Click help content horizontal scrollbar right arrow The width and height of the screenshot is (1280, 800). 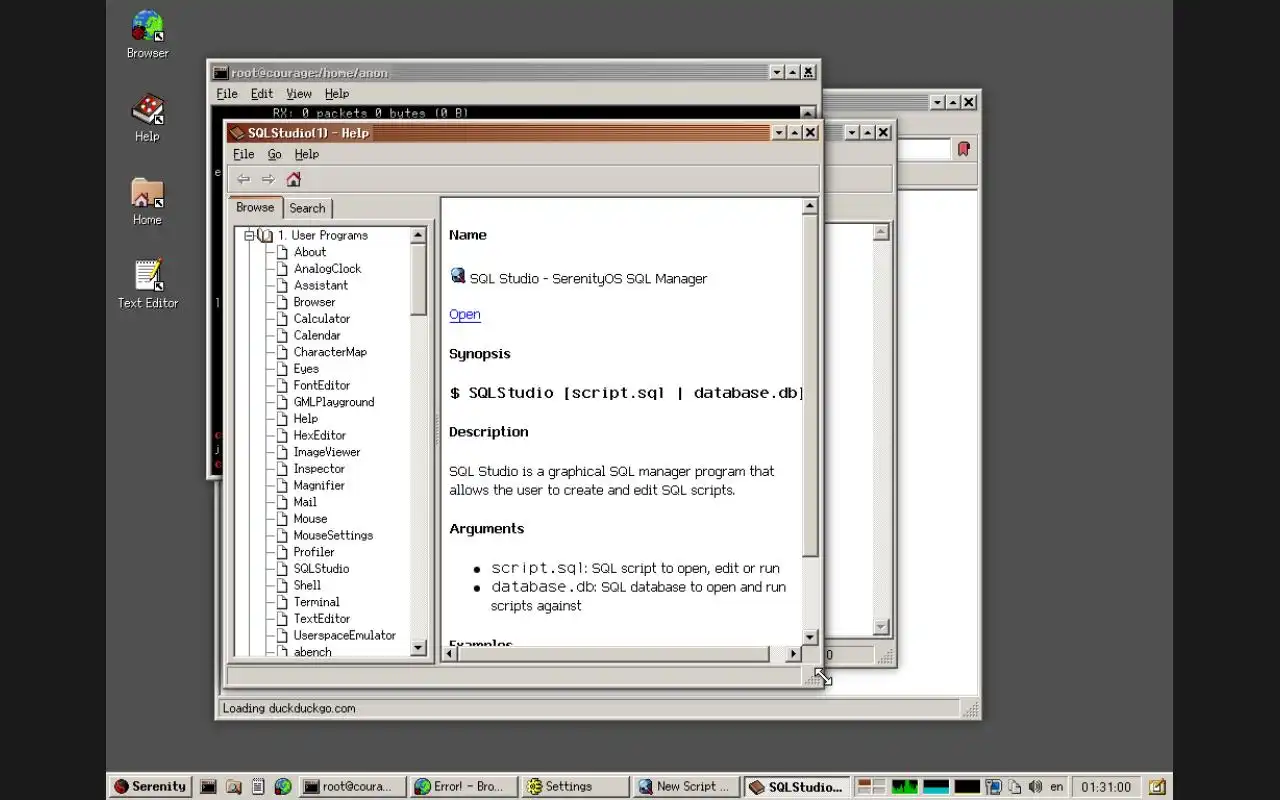click(x=793, y=654)
